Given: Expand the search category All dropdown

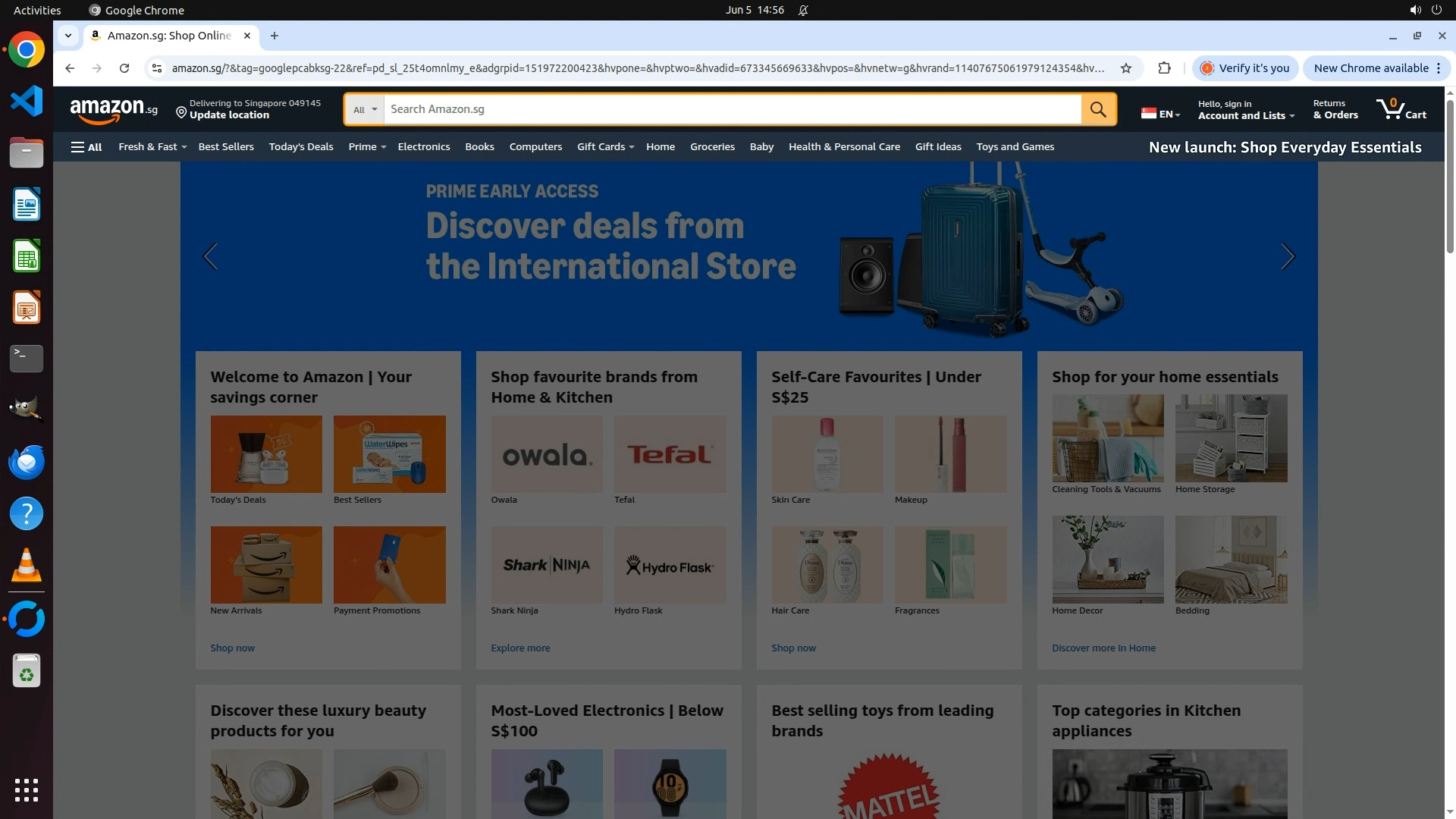Looking at the screenshot, I should (x=365, y=110).
